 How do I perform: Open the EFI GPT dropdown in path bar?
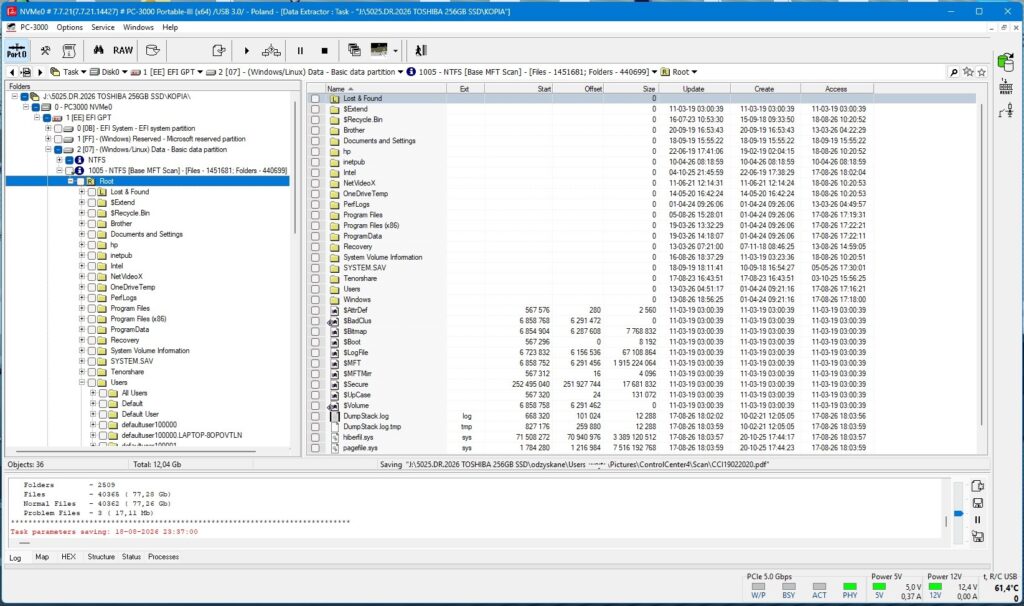[200, 72]
